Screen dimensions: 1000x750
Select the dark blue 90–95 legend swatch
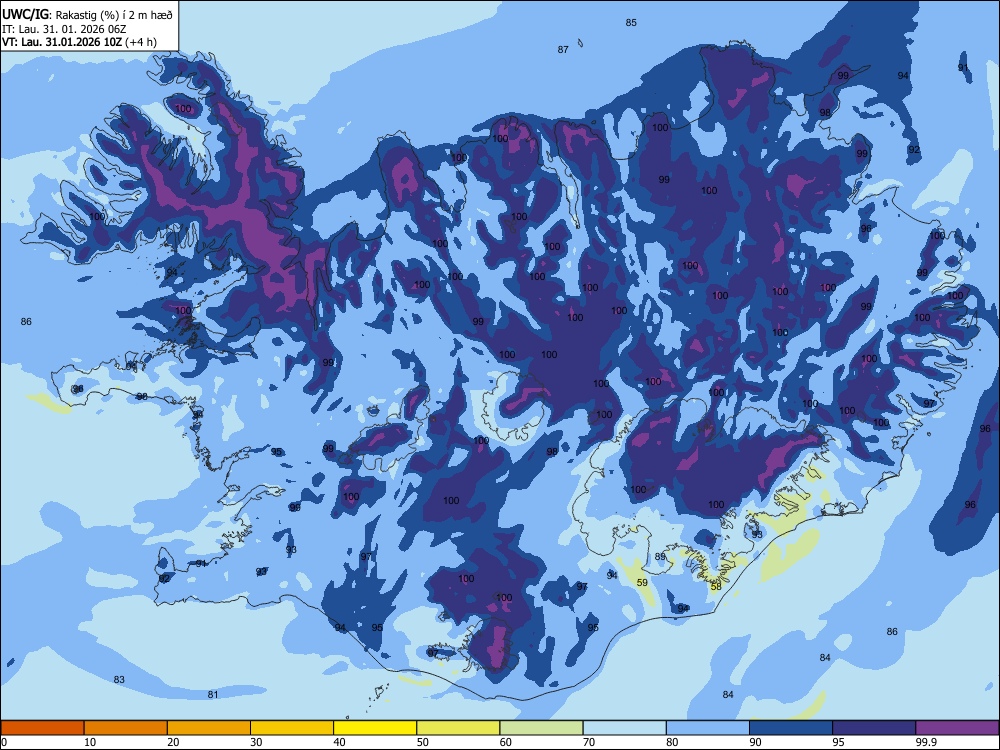pos(791,728)
